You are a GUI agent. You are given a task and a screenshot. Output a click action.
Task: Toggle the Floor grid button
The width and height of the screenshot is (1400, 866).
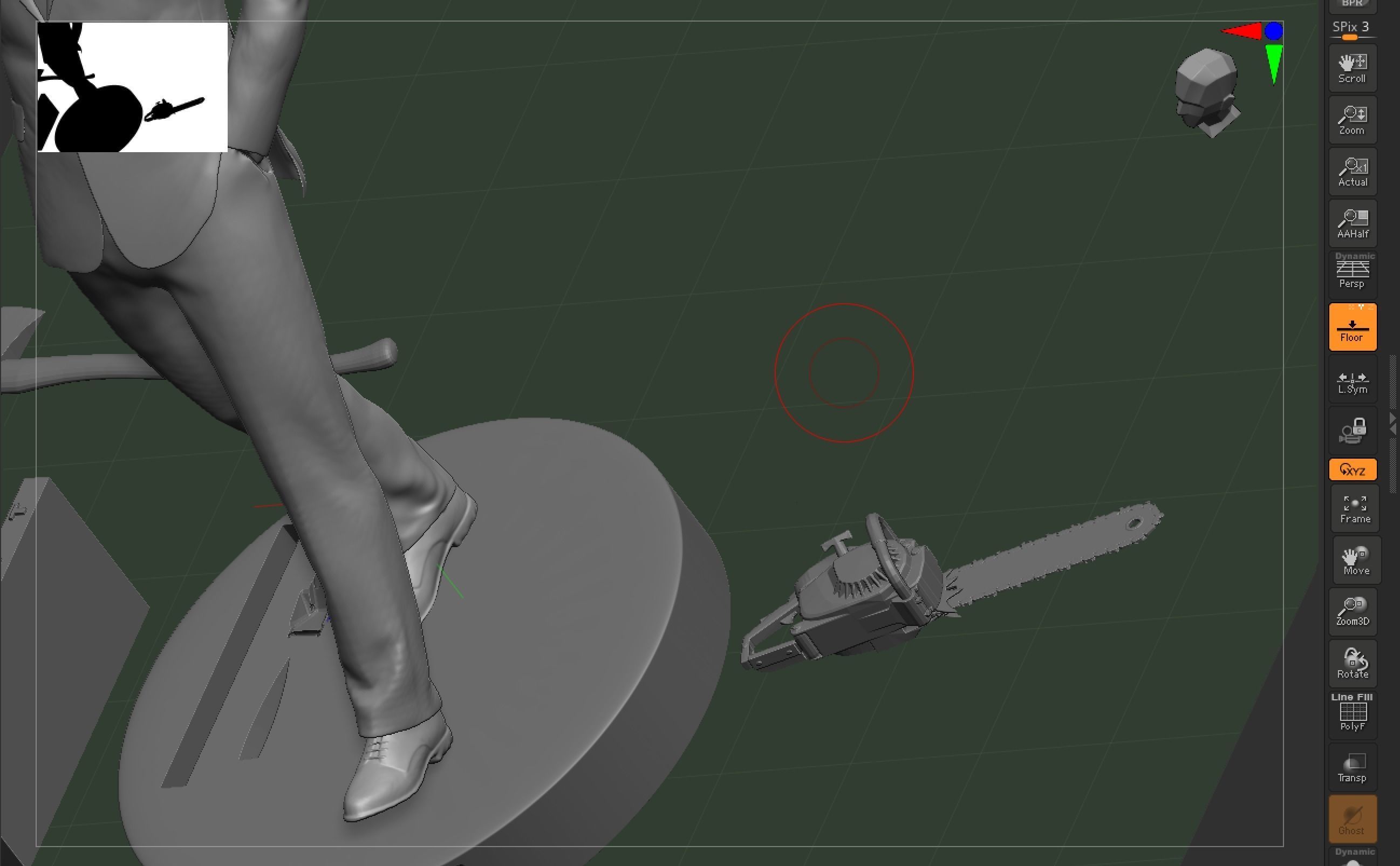click(1353, 327)
